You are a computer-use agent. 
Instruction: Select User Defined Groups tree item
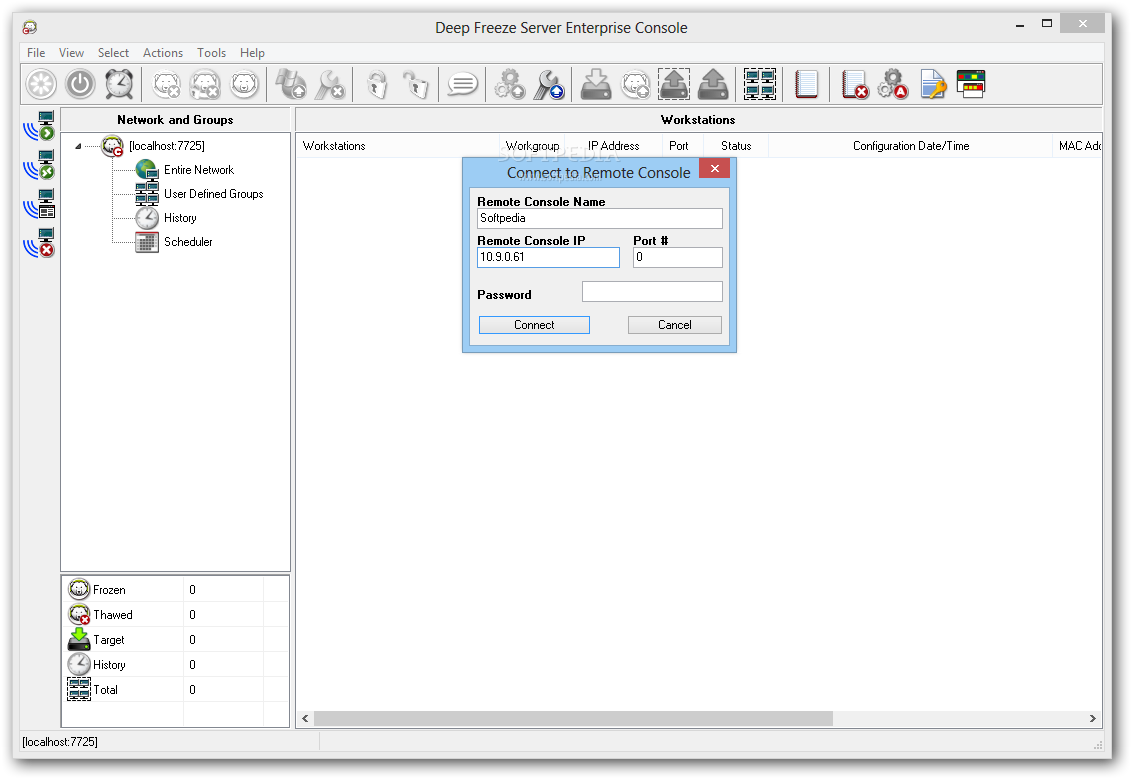coord(214,193)
